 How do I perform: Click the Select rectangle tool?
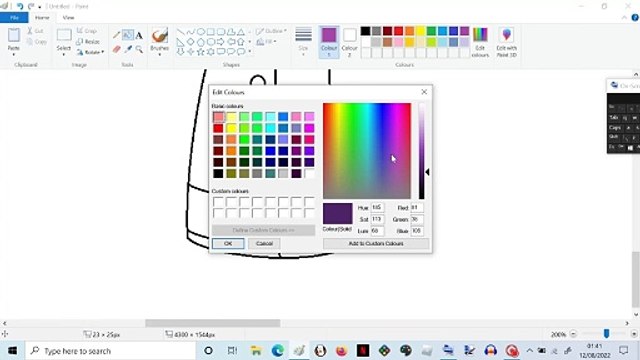tap(64, 35)
